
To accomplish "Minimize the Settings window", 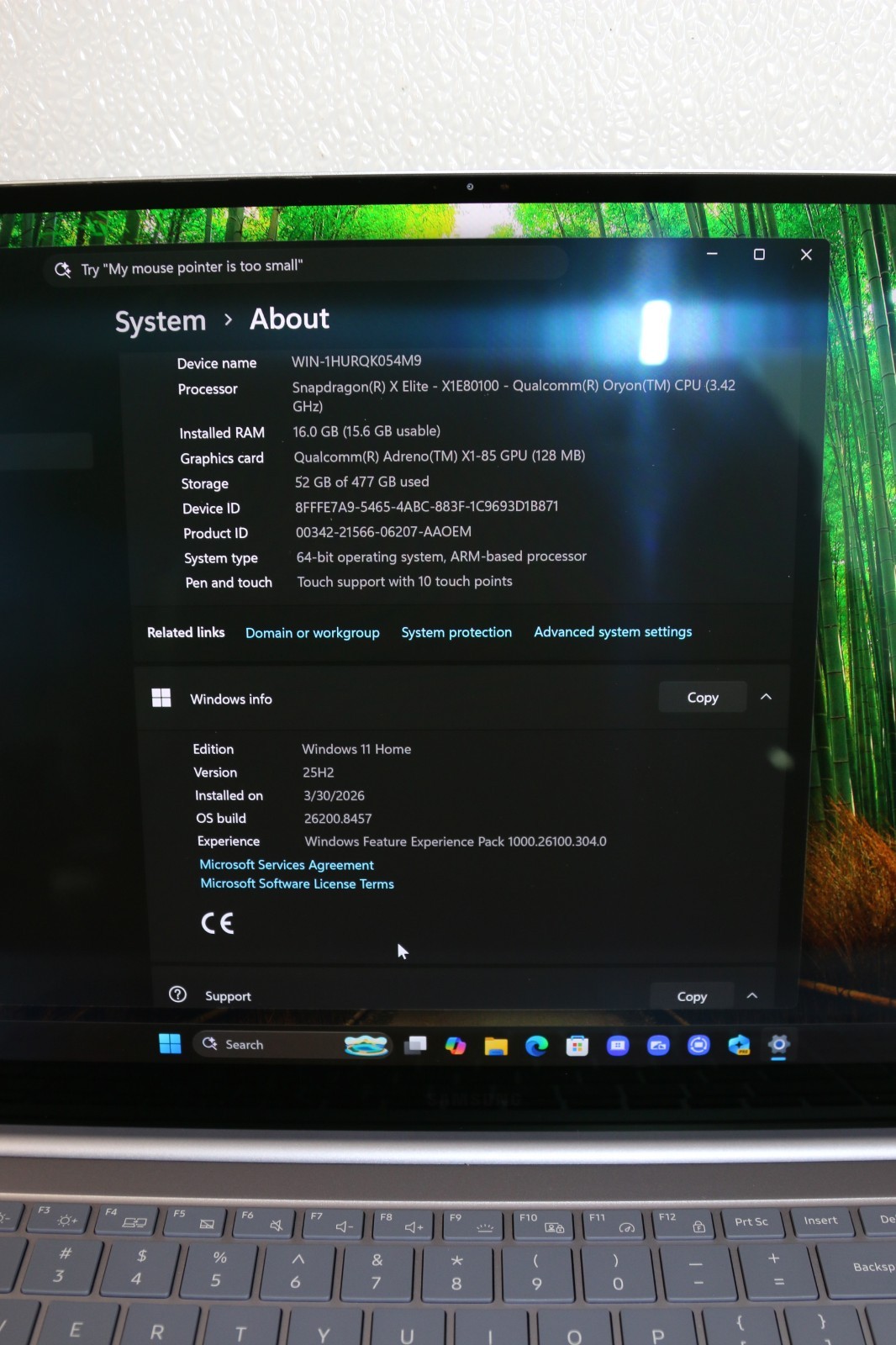I will click(x=712, y=254).
